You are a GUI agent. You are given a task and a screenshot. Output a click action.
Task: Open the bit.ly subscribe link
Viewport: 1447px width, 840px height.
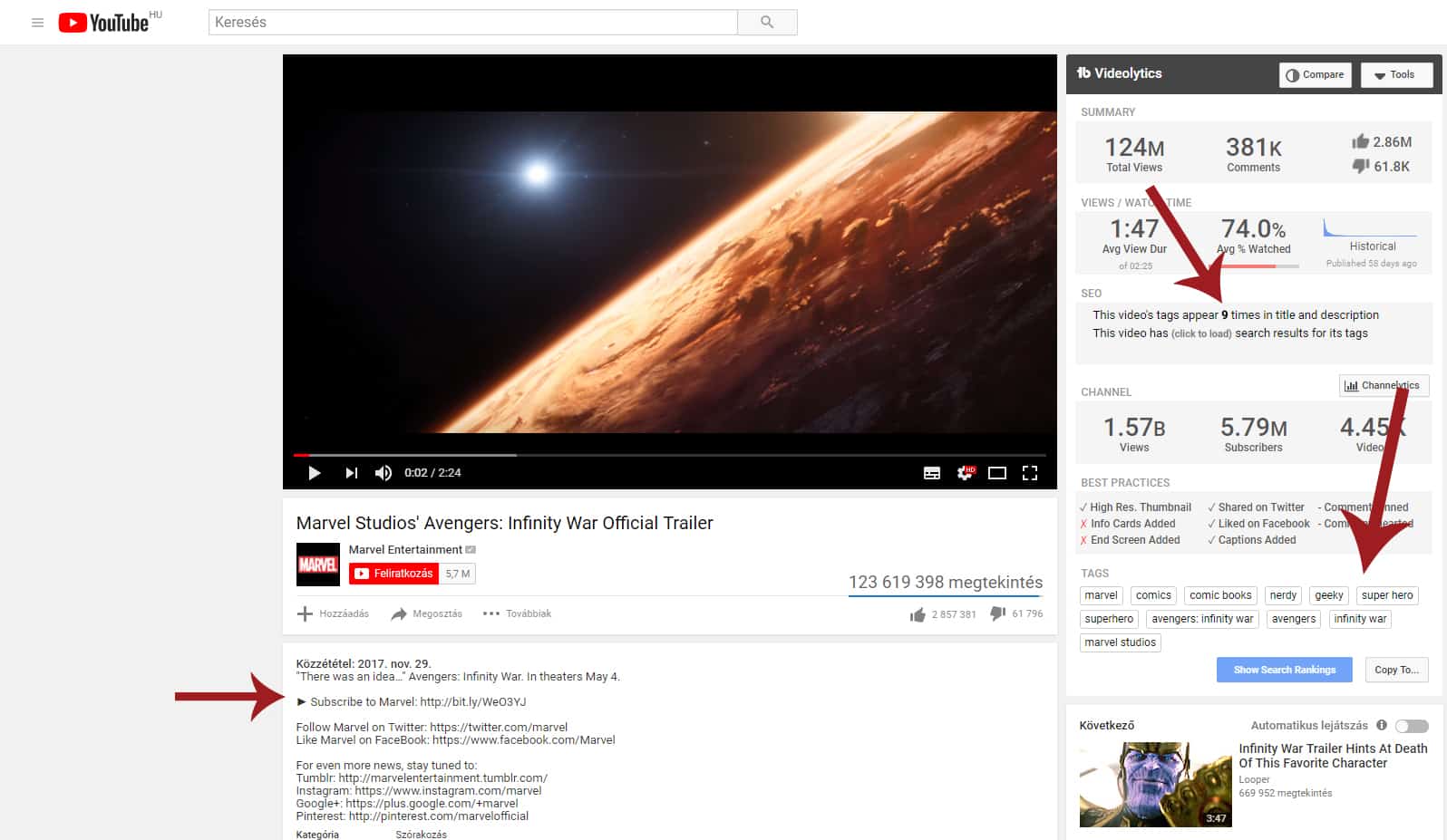473,702
